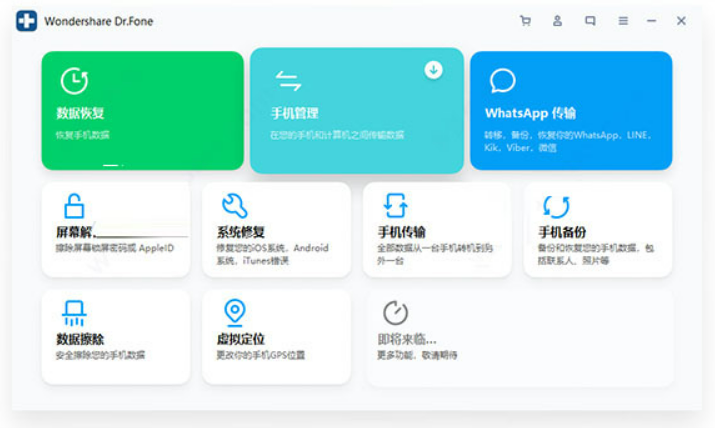715x428 pixels.
Task: Open the 数据恢复 tile title
Action: point(80,113)
